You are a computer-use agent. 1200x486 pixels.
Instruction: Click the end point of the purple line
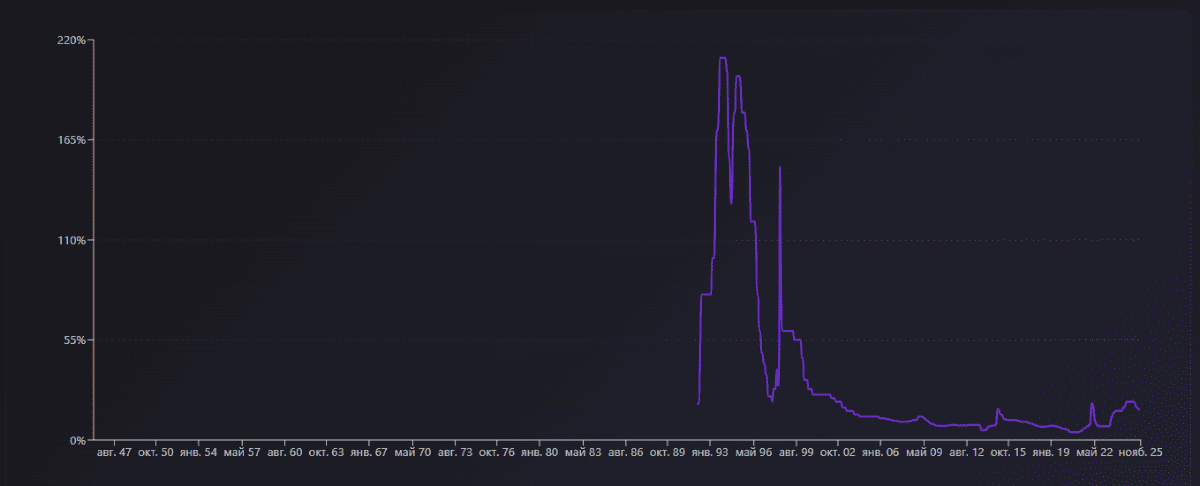pyautogui.click(x=1139, y=410)
